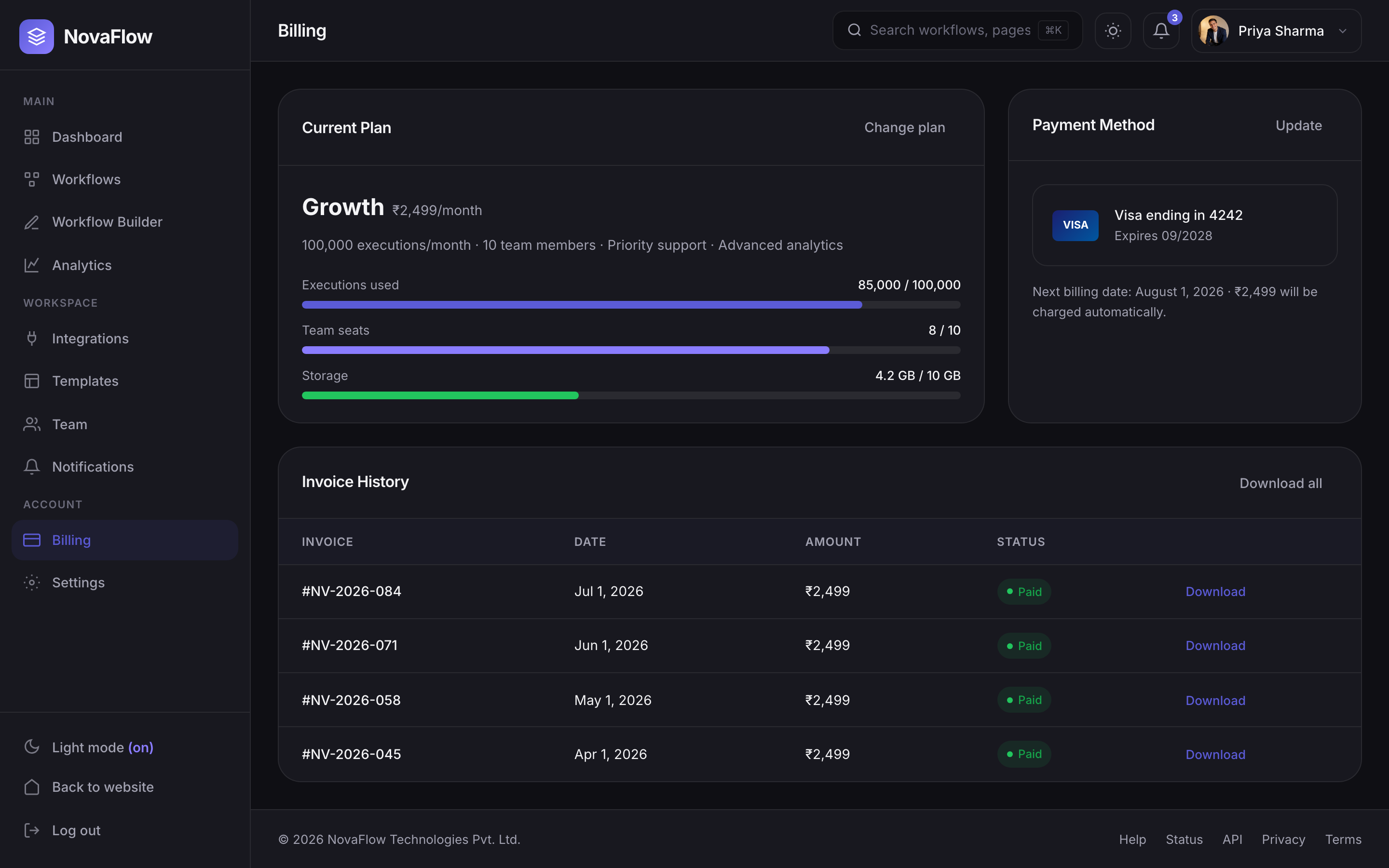Click the date Jun 1, 2026
Screen dimensions: 1389x868
pos(611,646)
